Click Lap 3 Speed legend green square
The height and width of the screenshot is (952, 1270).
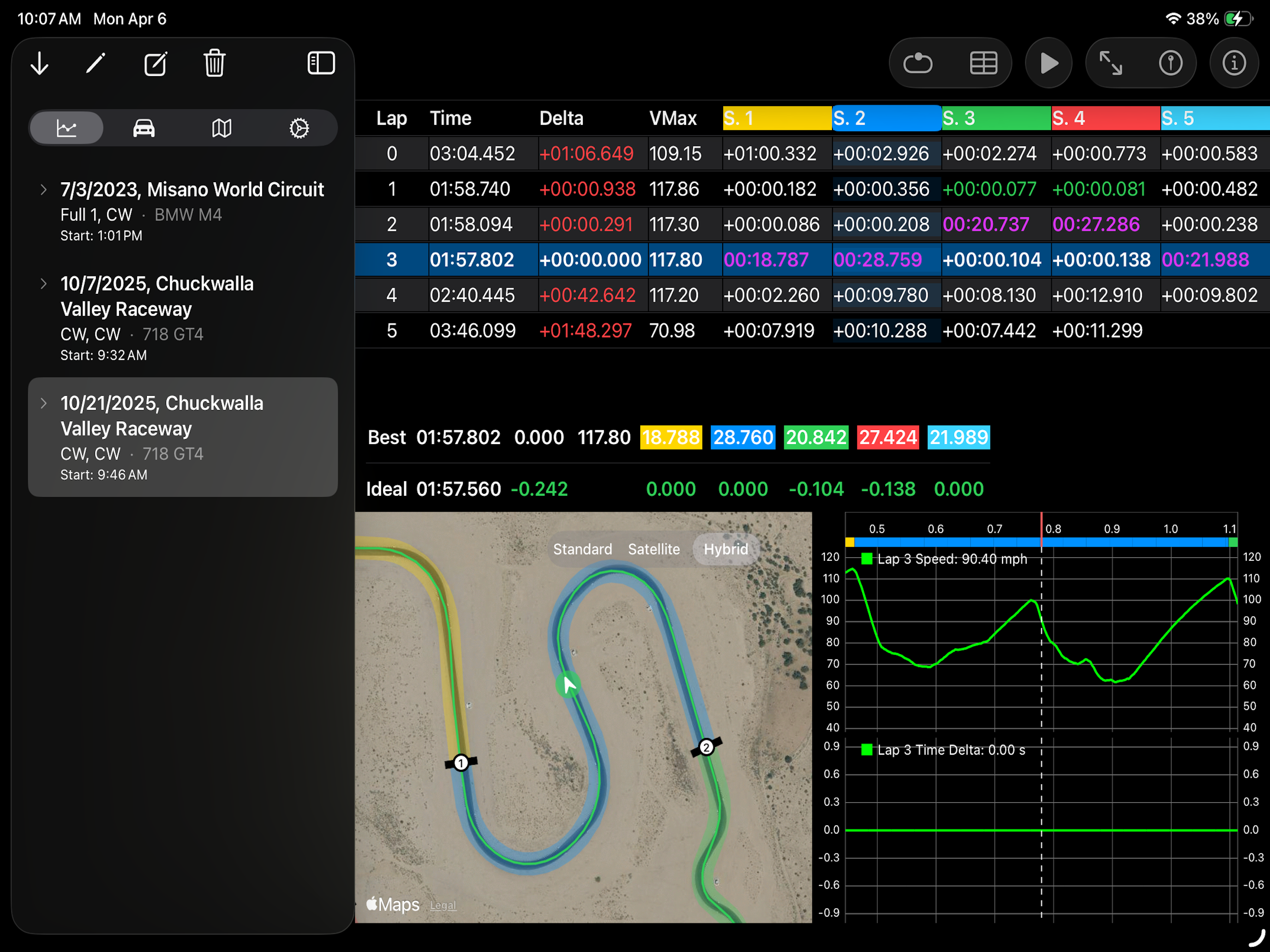[x=867, y=559]
